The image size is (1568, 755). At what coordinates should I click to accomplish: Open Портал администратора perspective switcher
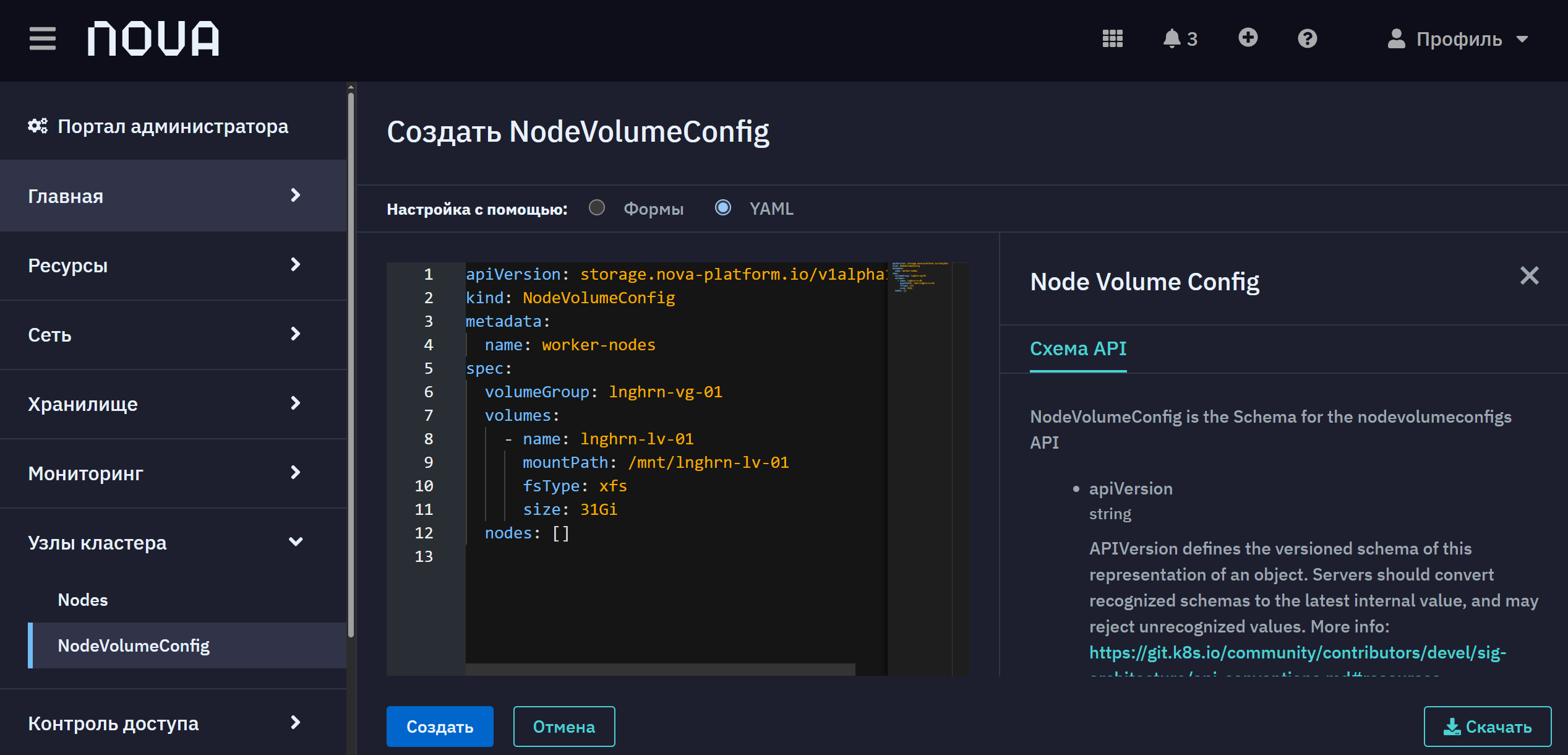click(x=158, y=126)
